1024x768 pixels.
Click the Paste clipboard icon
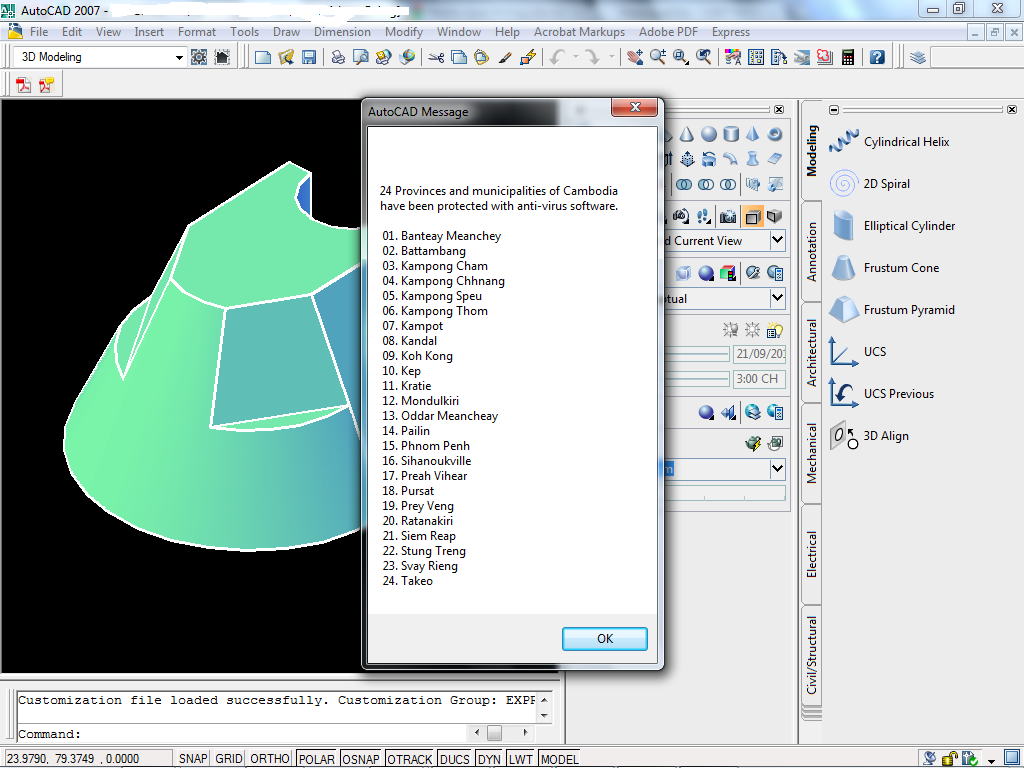coord(481,57)
